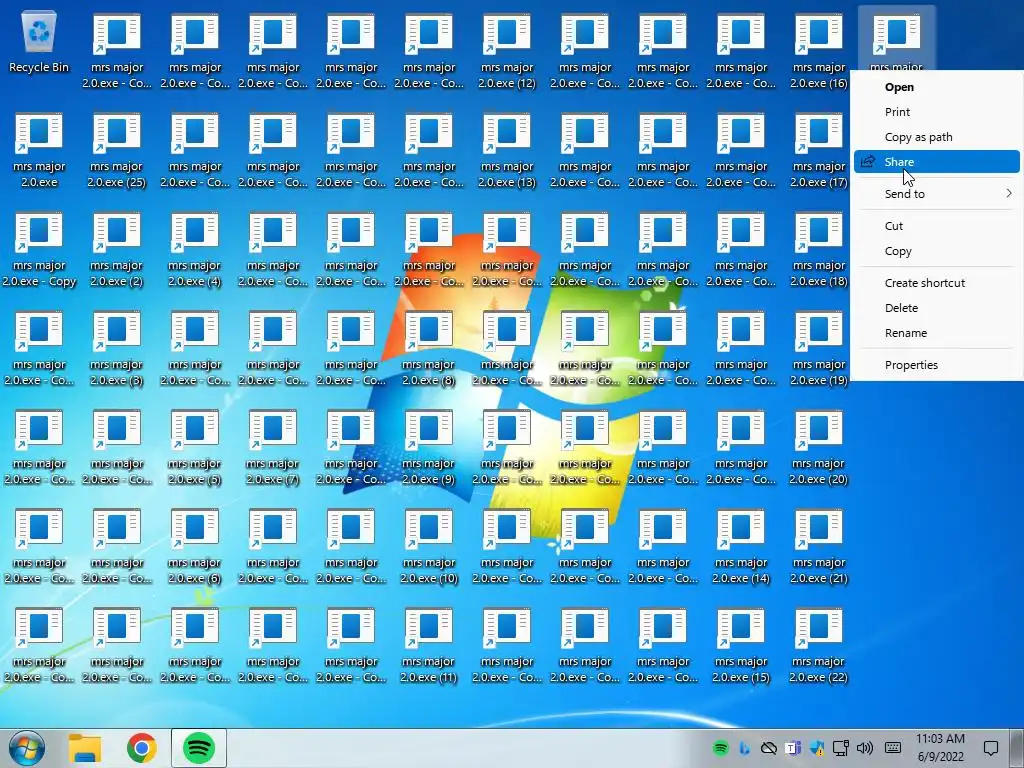Click the Copy entry in context menu
1024x768 pixels.
[x=937, y=251]
